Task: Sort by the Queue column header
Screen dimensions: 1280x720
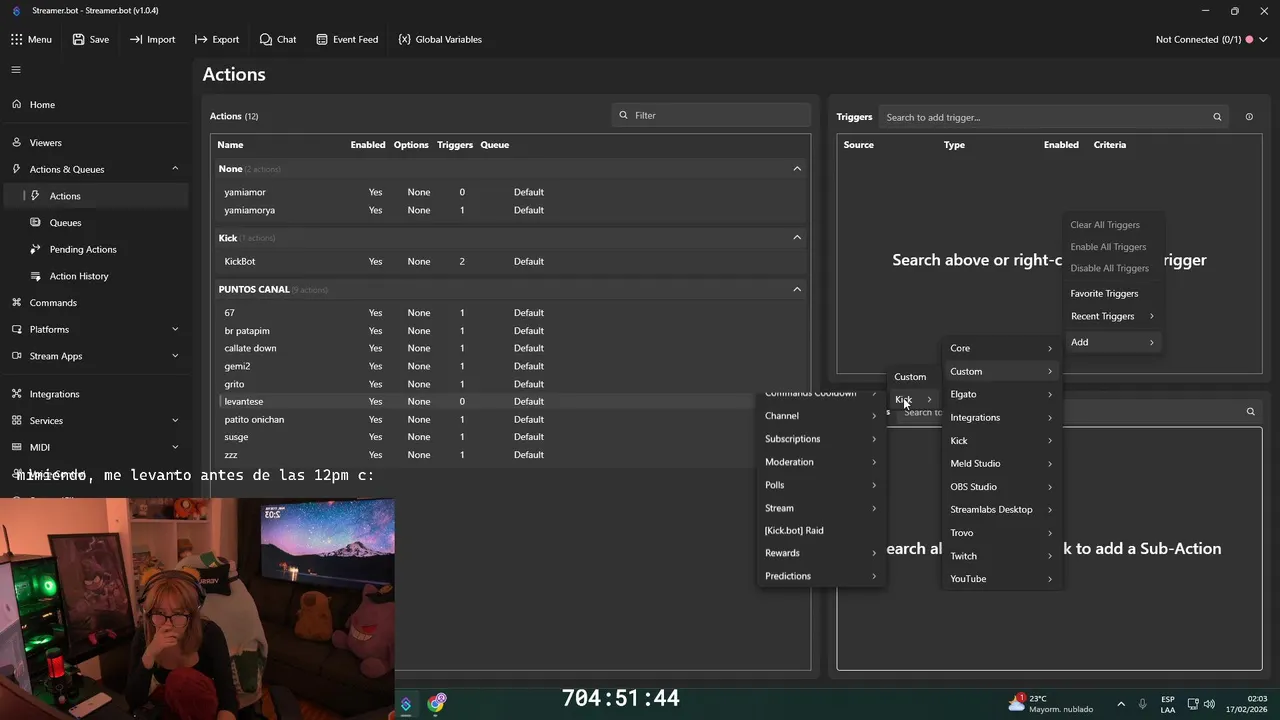Action: (x=495, y=145)
